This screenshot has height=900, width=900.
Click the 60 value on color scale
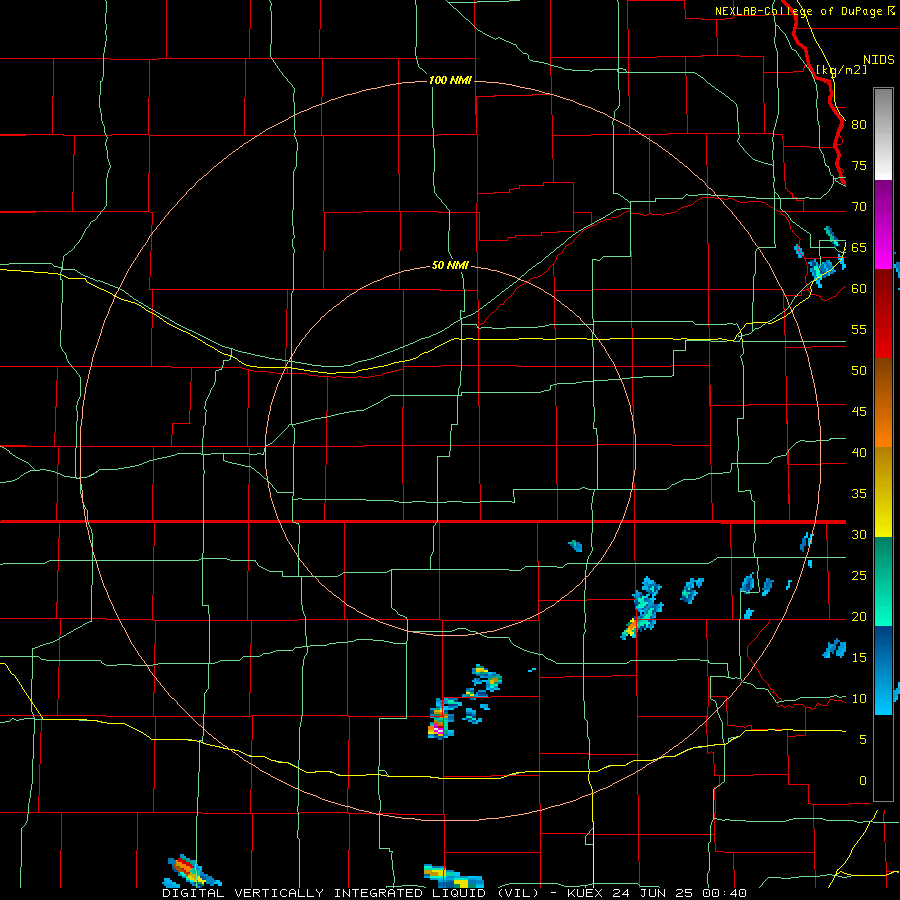pos(859,289)
